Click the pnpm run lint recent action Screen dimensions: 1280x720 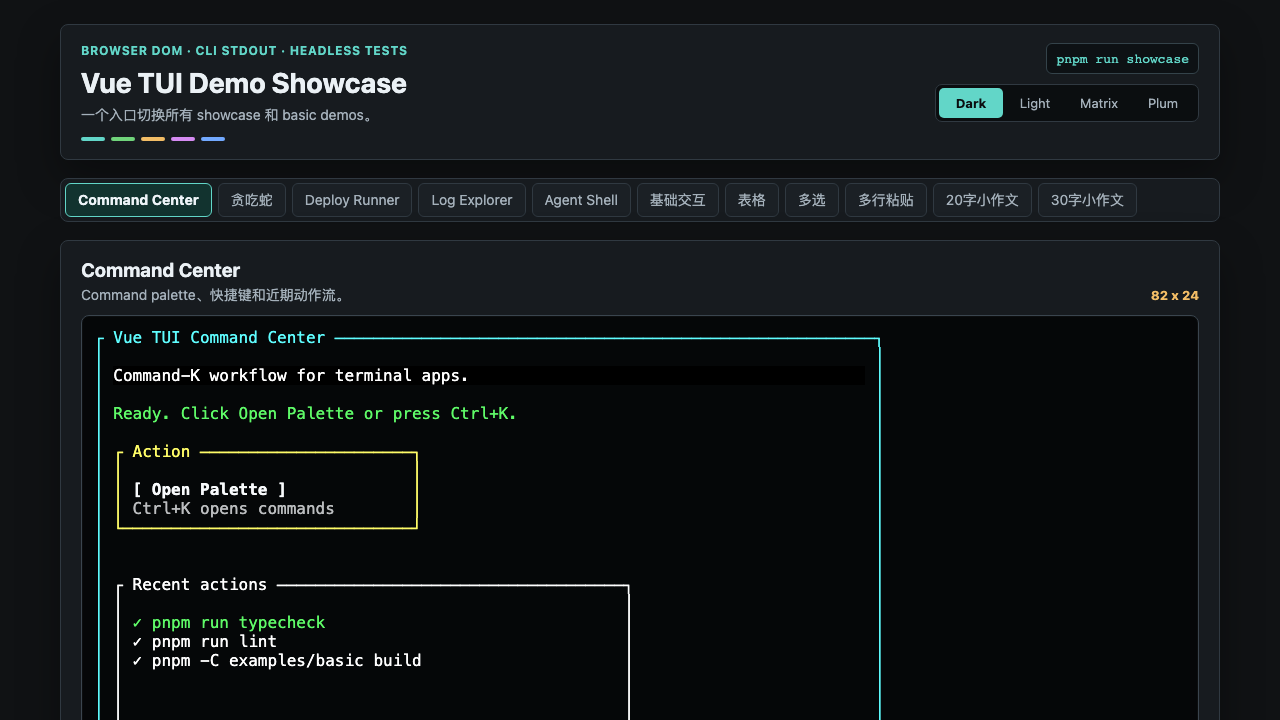(205, 641)
